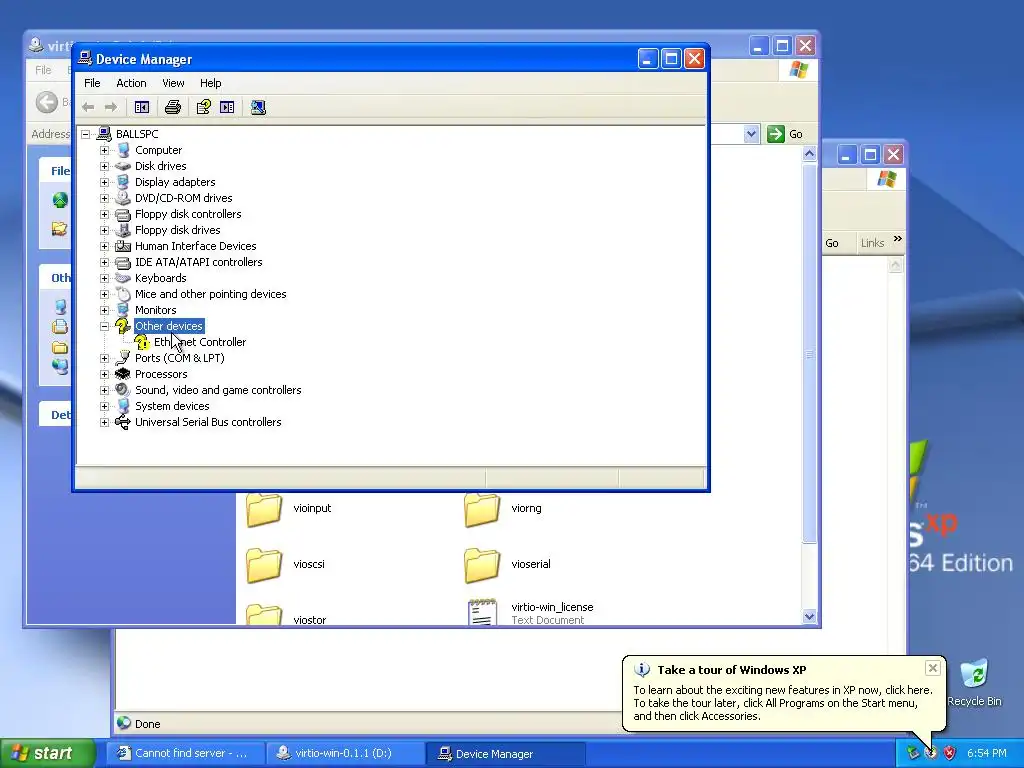Open the Recycle Bin desktop icon
This screenshot has width=1024, height=768.
tap(974, 683)
